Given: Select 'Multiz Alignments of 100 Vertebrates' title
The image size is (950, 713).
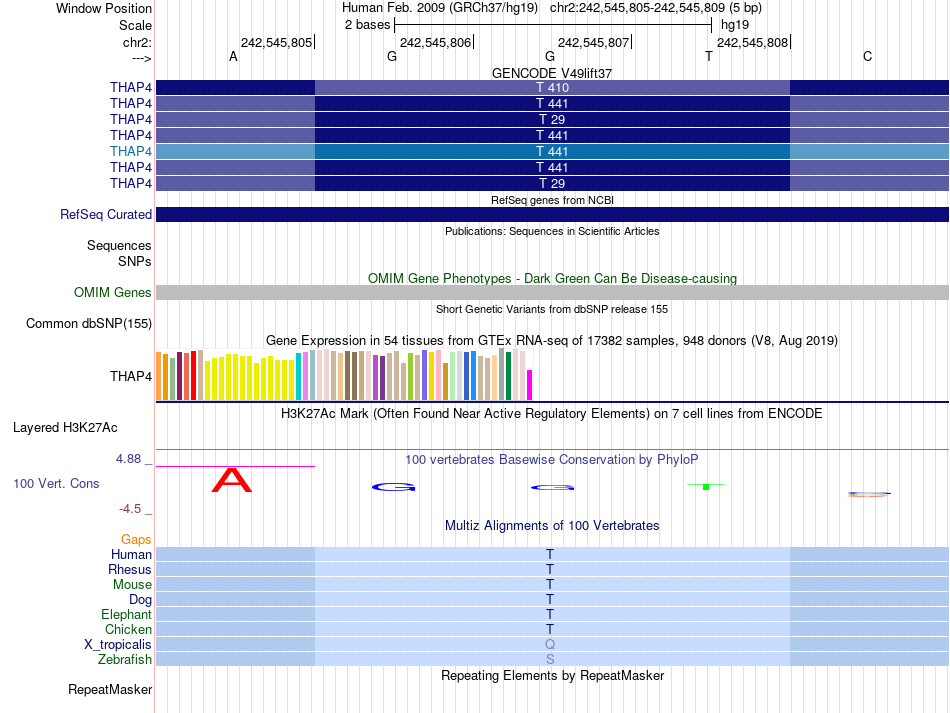Looking at the screenshot, I should (x=552, y=525).
